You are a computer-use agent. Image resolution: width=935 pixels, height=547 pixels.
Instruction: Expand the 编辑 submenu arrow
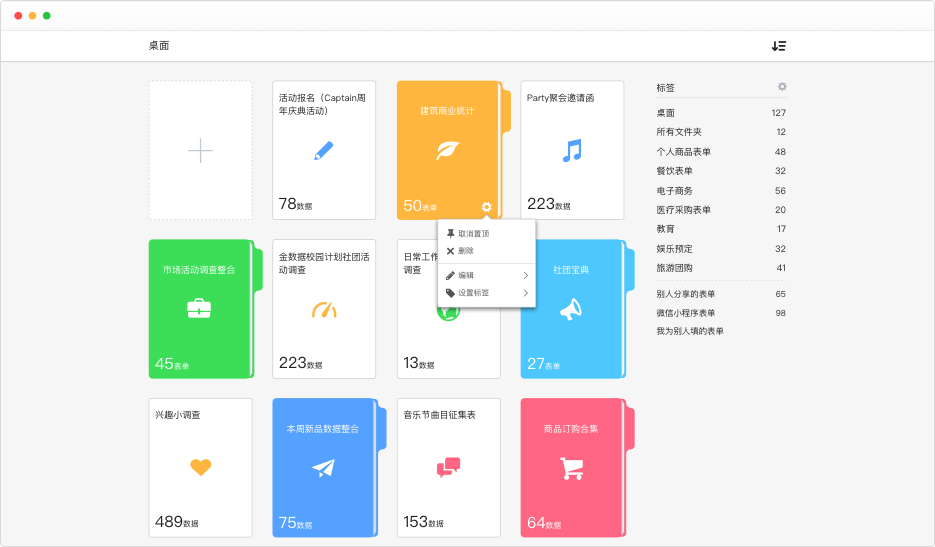(x=525, y=275)
